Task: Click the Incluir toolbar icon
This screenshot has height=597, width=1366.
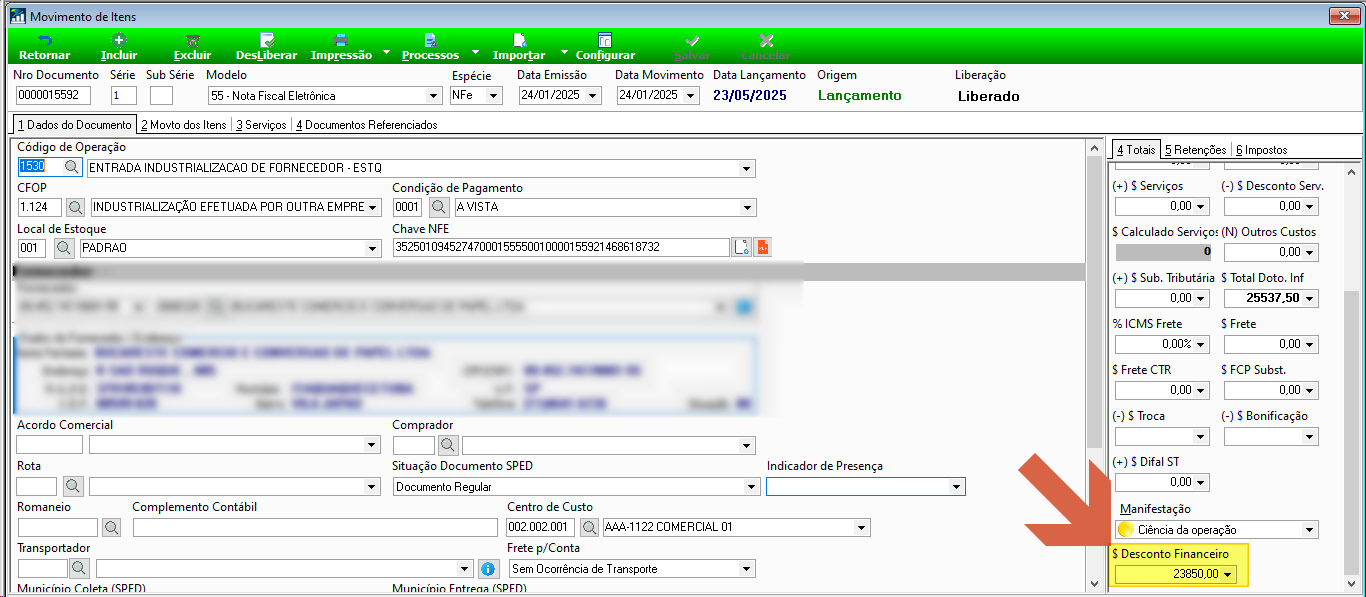Action: tap(119, 40)
